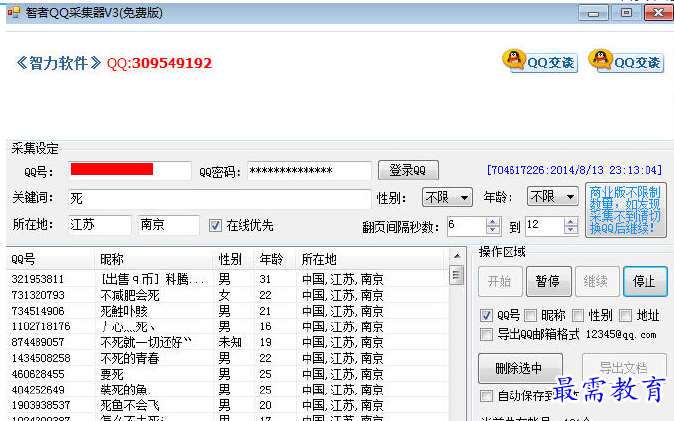Screen dimensions: 674x421
Task: Select row with QQ 404252649
Action: pyautogui.click(x=227, y=390)
